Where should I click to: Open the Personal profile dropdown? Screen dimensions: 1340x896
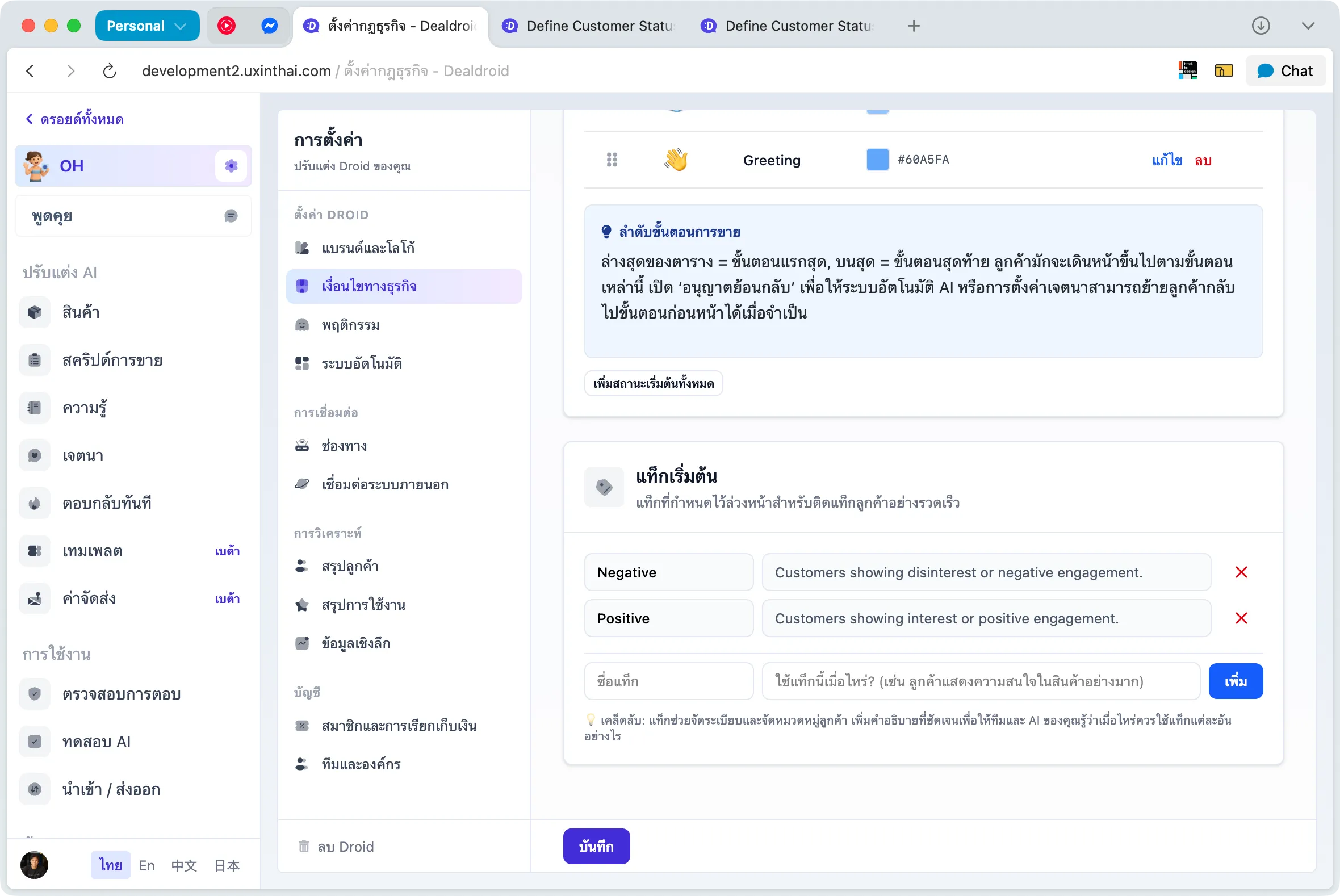(146, 25)
